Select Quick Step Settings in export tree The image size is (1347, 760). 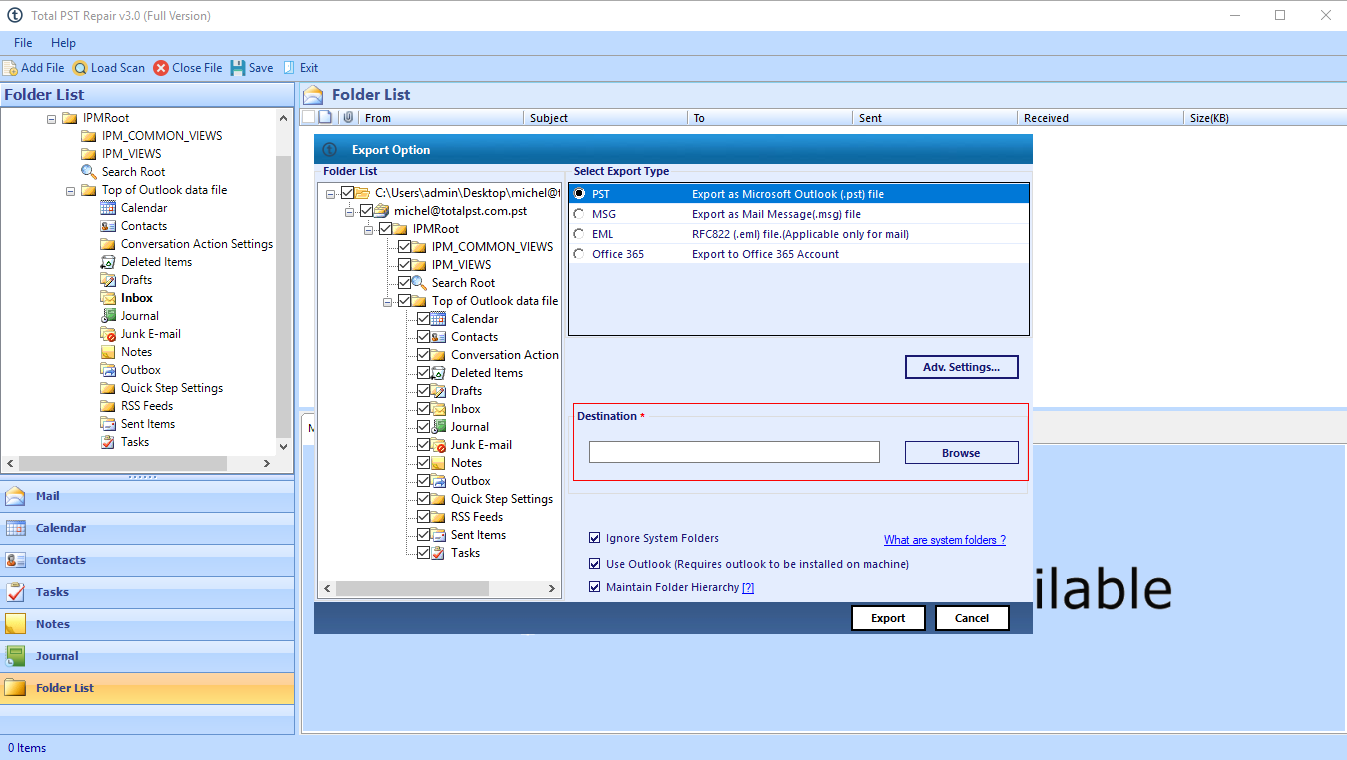tap(501, 499)
